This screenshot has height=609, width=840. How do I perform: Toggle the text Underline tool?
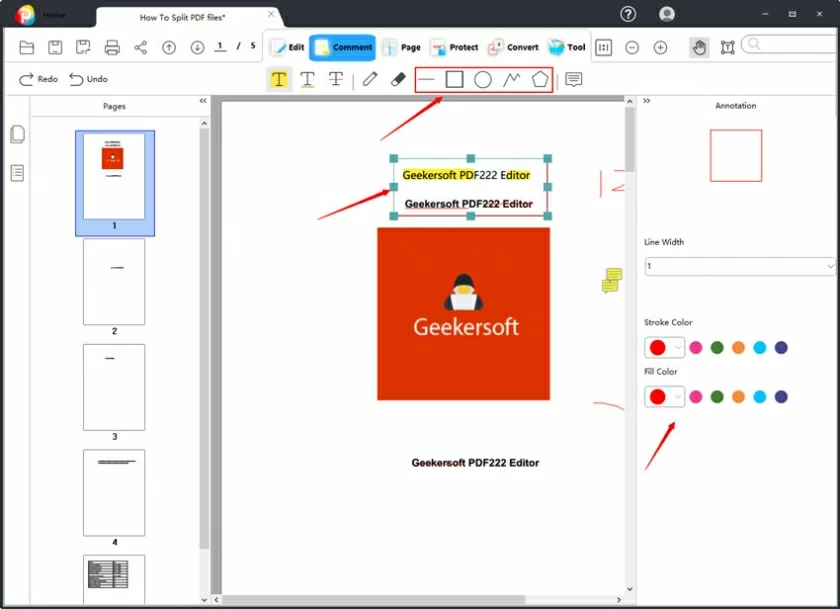coord(307,79)
